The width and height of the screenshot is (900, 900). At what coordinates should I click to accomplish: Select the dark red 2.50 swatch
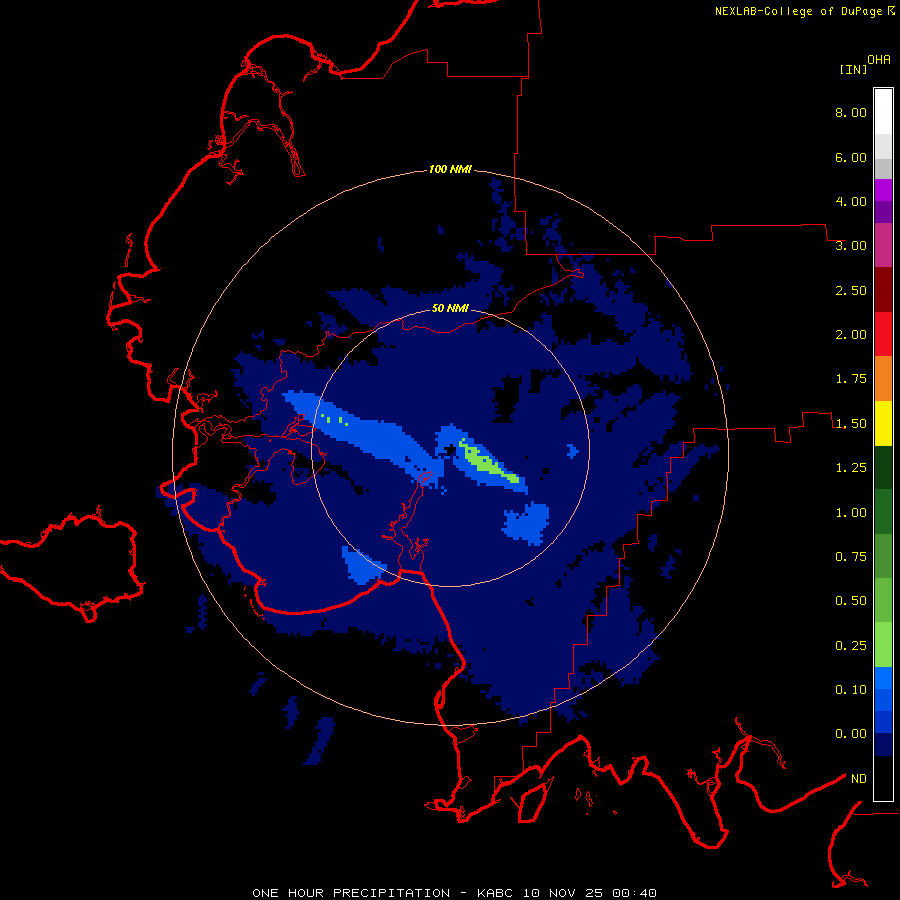(883, 290)
